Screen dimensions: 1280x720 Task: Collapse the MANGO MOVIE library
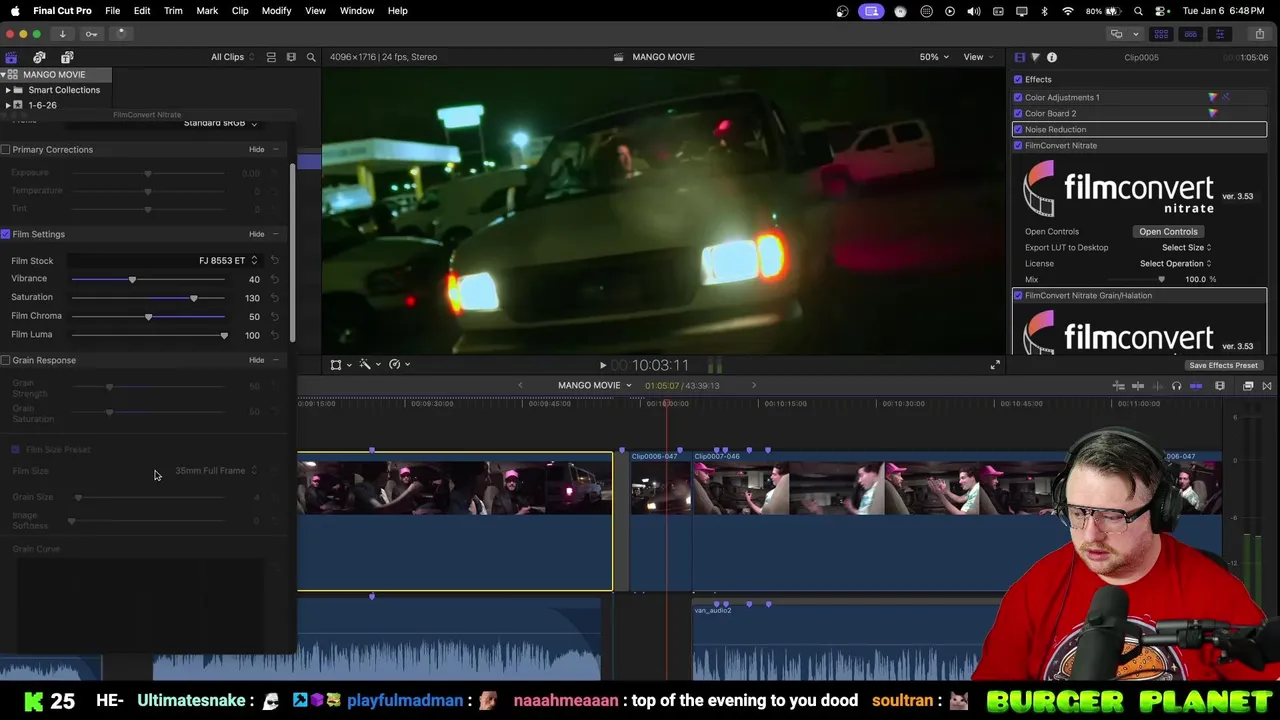pyautogui.click(x=4, y=75)
